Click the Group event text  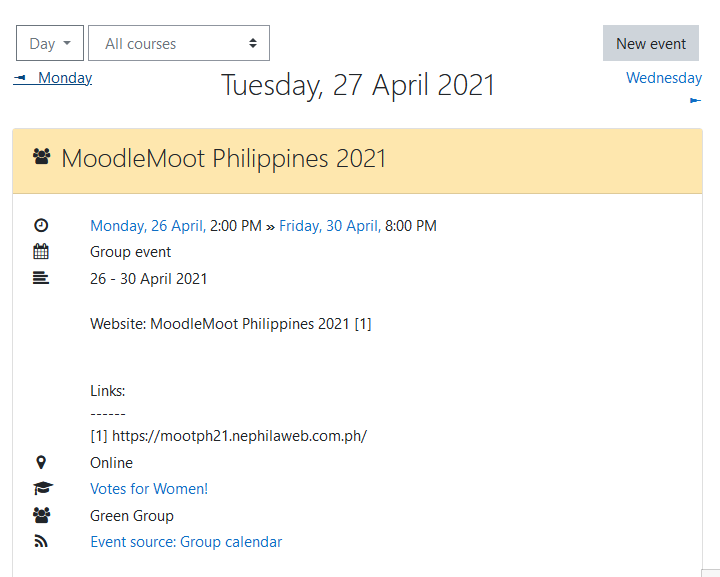point(130,252)
